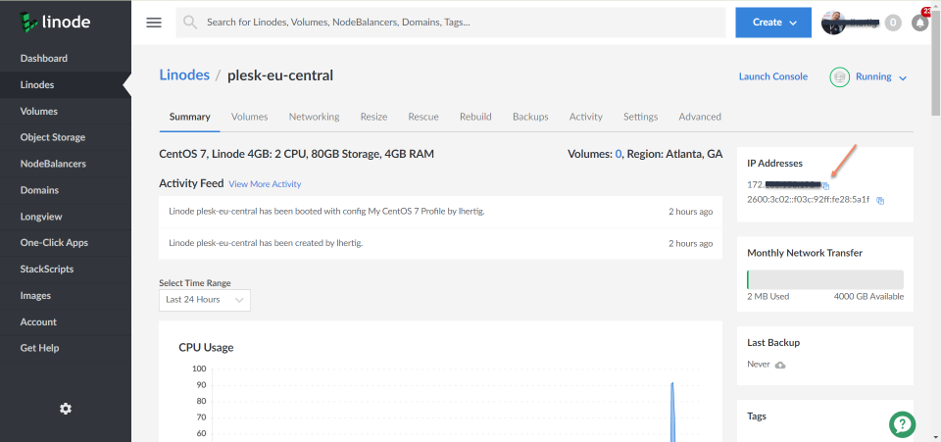Click the Linode logo

[55, 22]
